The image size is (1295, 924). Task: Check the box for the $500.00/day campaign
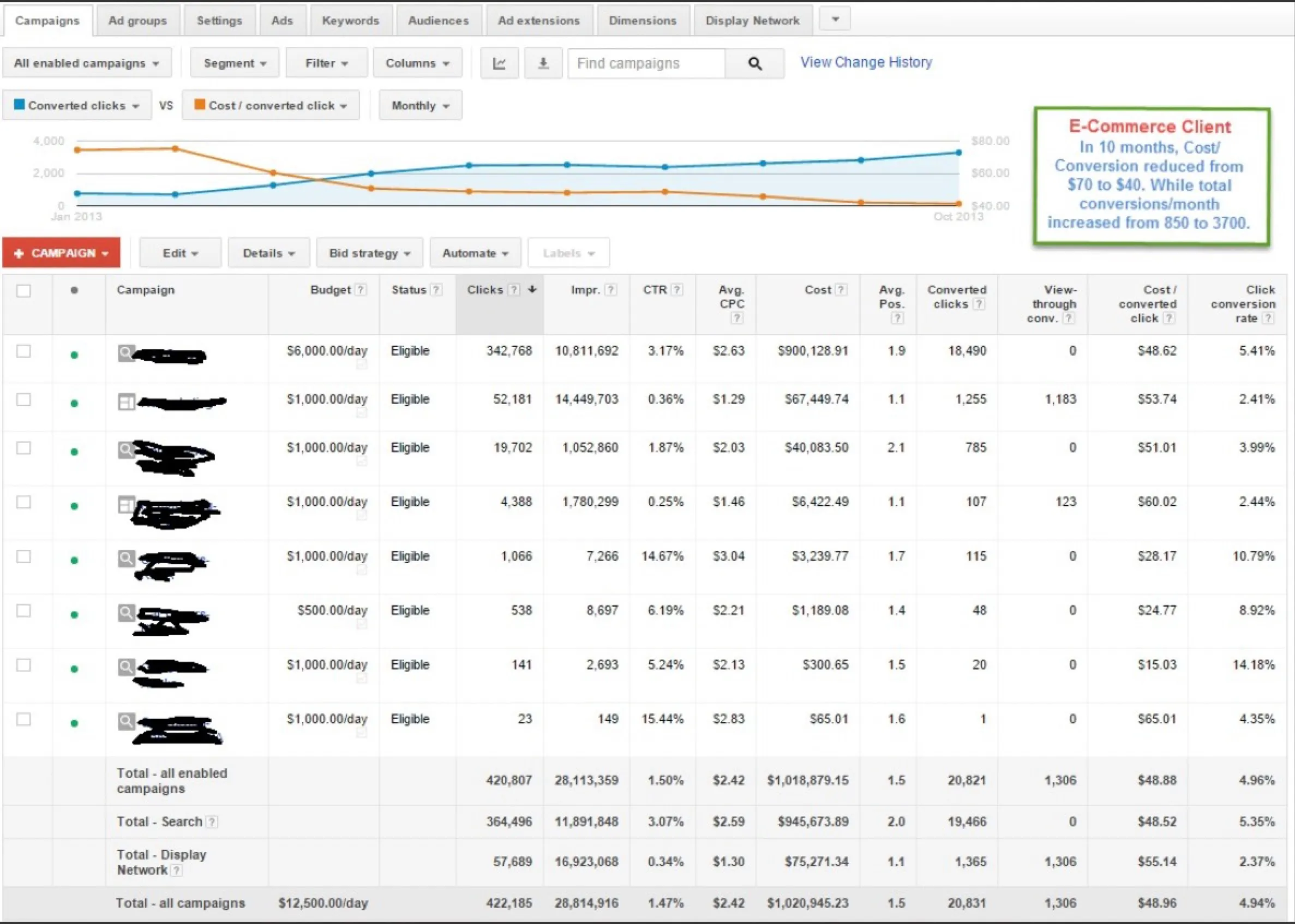(x=23, y=610)
